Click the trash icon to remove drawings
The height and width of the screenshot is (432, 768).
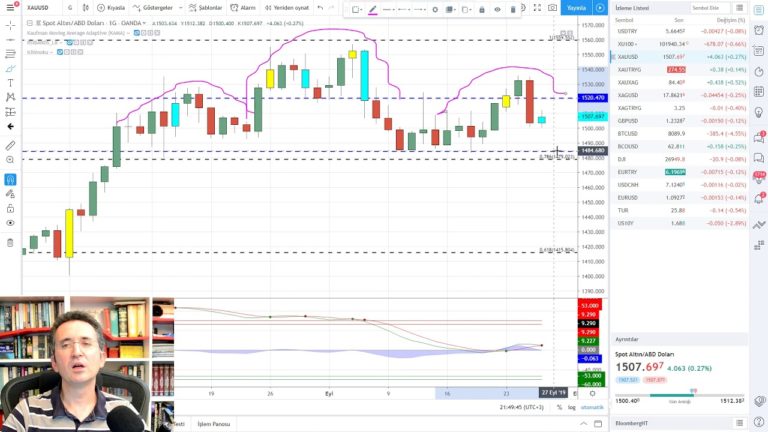click(10, 242)
